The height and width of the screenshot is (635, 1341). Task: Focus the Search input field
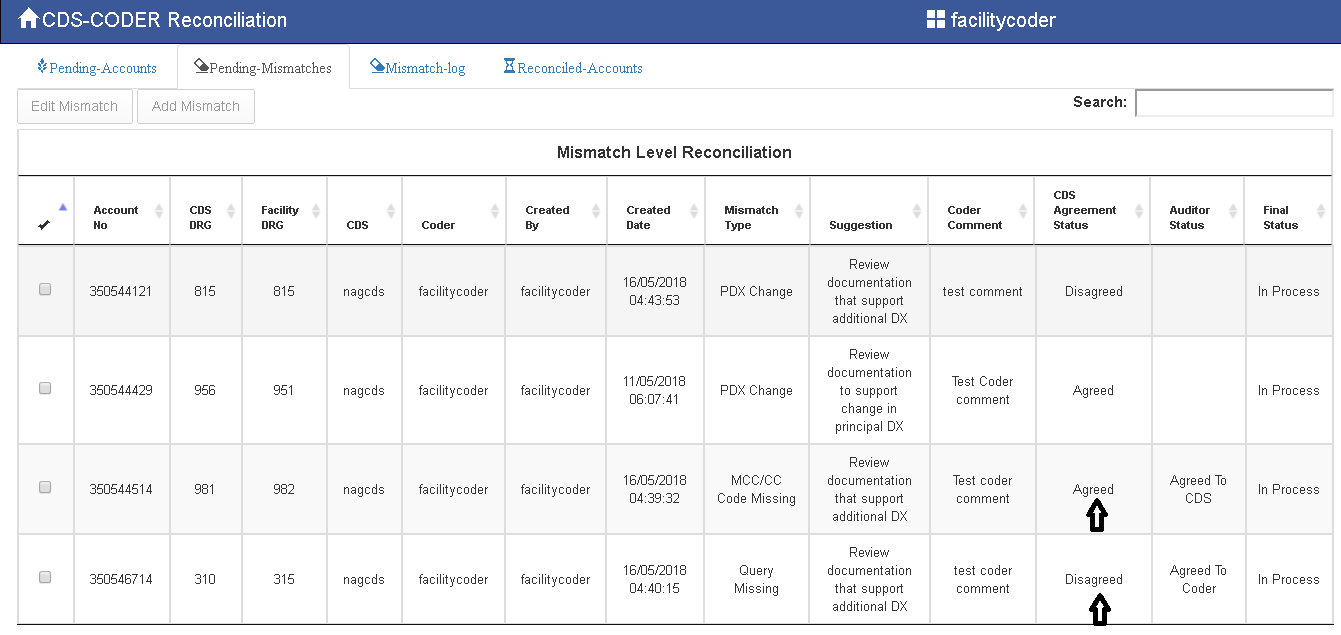tap(1233, 103)
